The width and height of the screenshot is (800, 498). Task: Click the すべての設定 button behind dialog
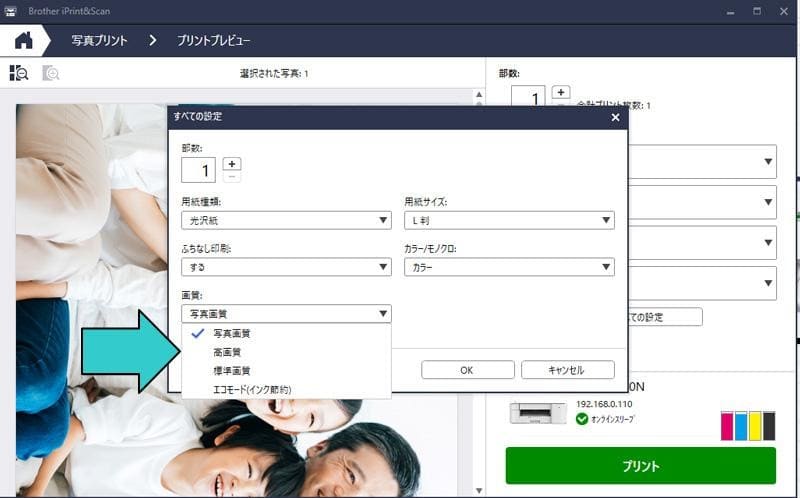point(665,317)
